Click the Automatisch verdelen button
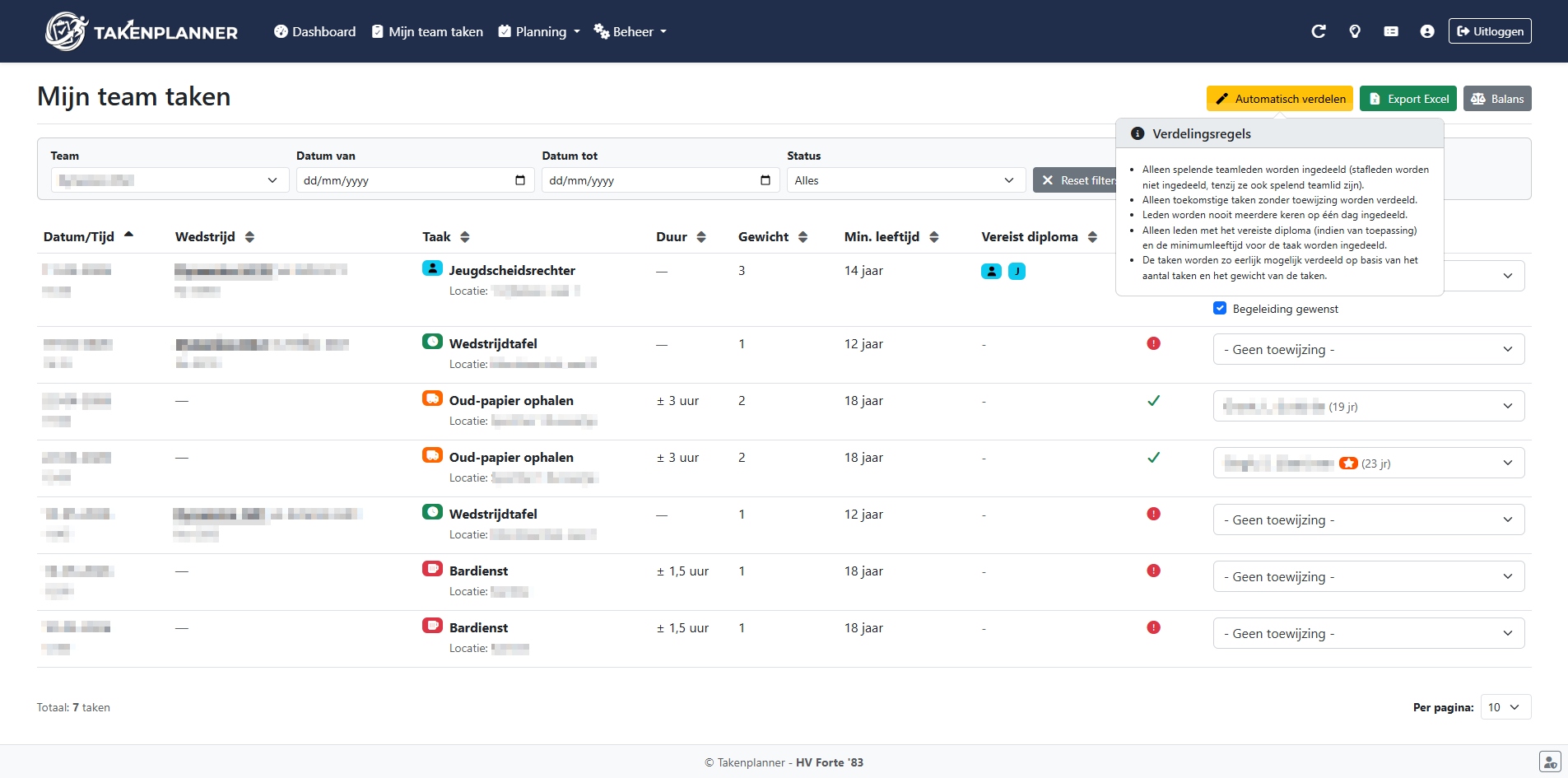The image size is (1568, 778). (x=1279, y=99)
